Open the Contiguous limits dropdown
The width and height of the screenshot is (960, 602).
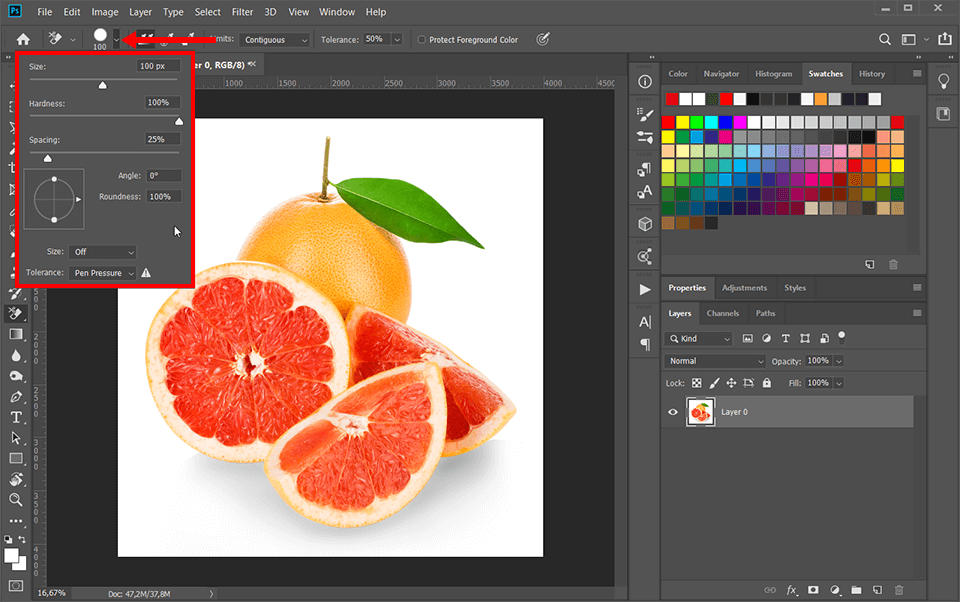click(276, 39)
